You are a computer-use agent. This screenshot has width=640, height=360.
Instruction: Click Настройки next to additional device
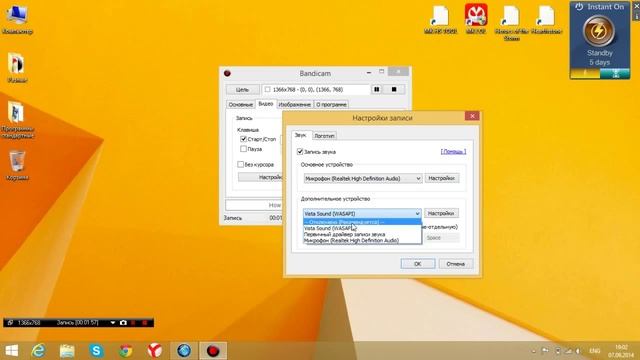[x=441, y=213]
